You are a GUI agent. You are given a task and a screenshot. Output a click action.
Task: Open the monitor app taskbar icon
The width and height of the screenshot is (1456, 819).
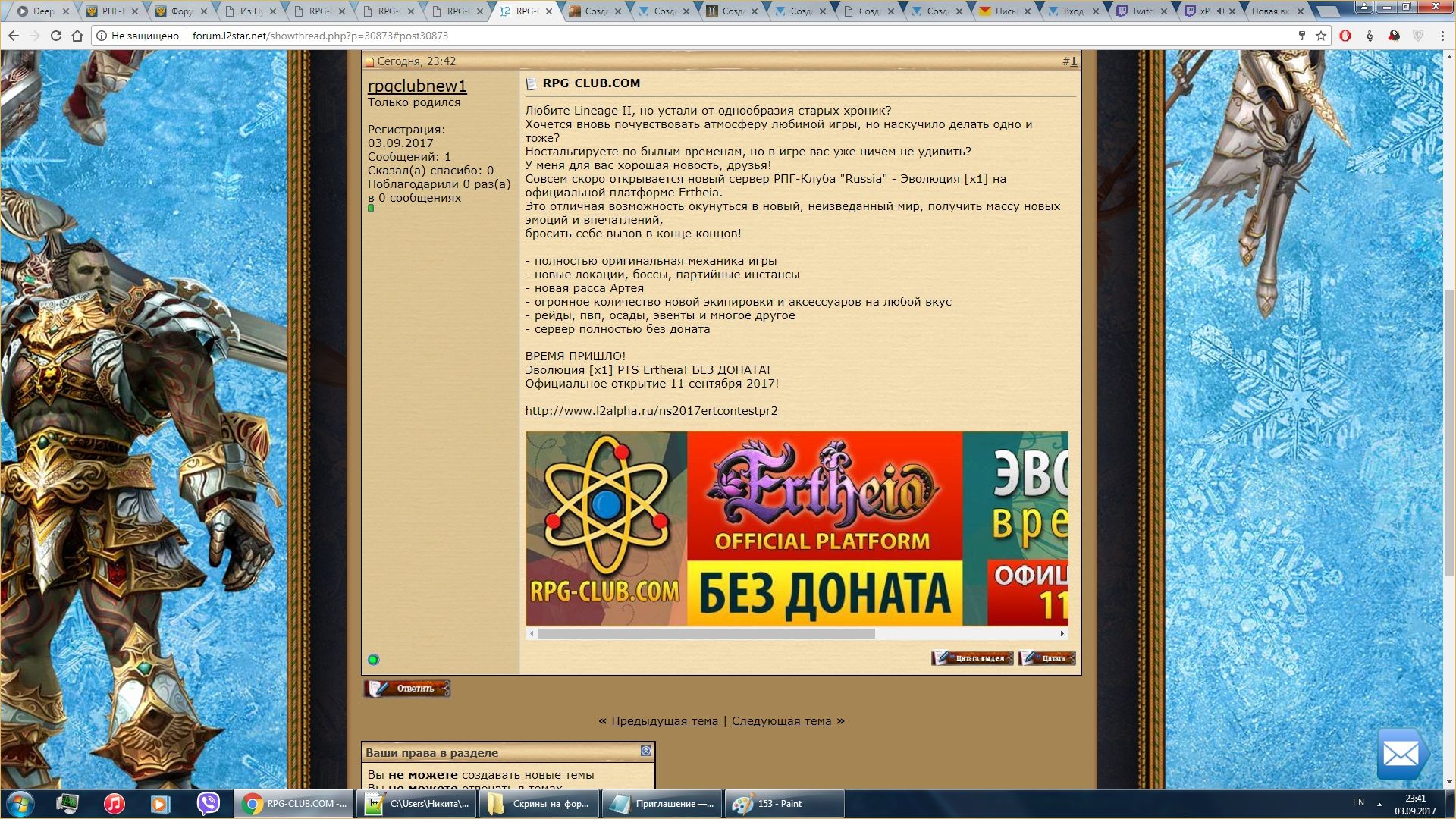[x=67, y=804]
